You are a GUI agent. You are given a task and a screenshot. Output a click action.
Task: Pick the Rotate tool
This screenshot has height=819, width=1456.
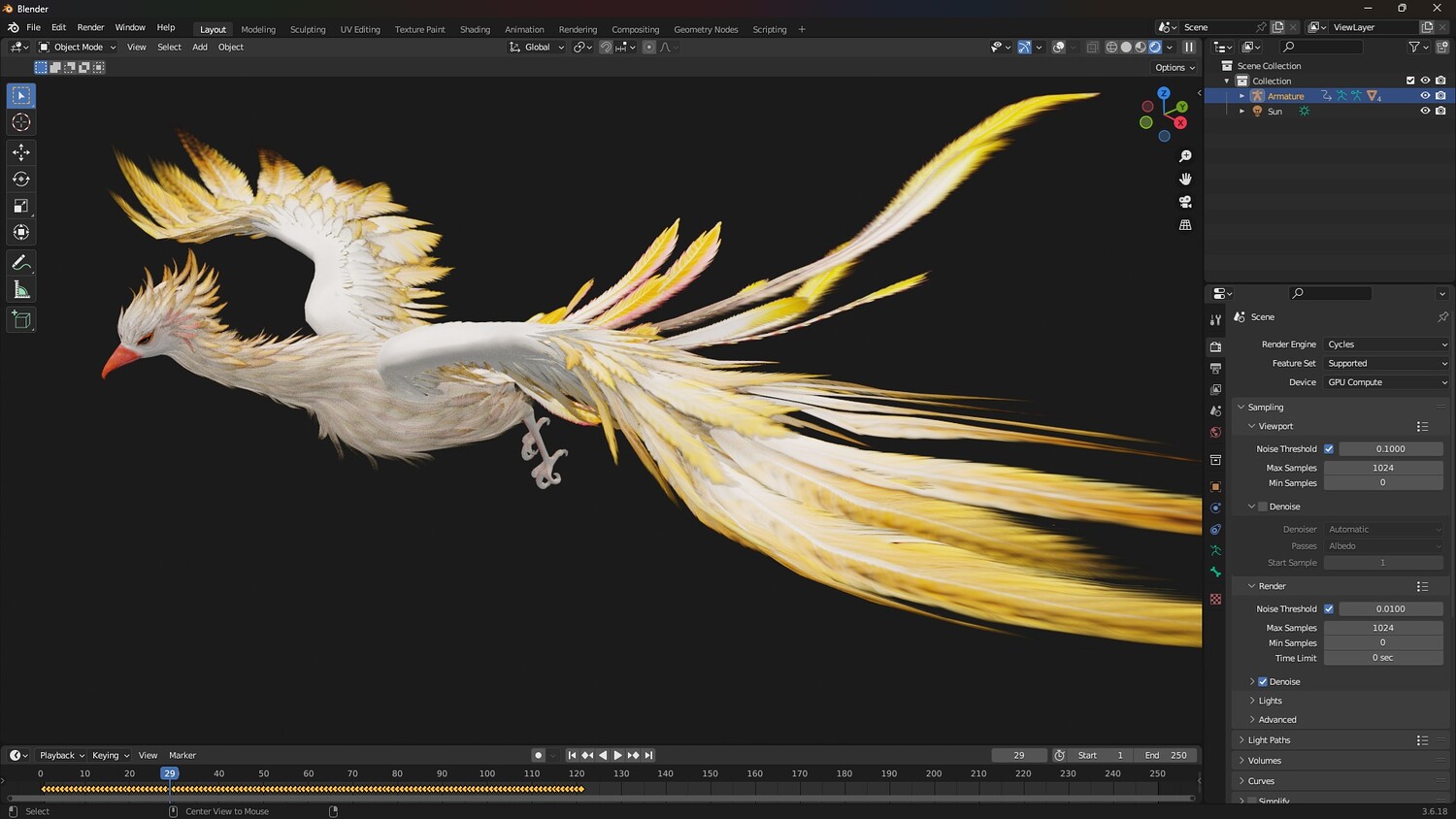(21, 179)
